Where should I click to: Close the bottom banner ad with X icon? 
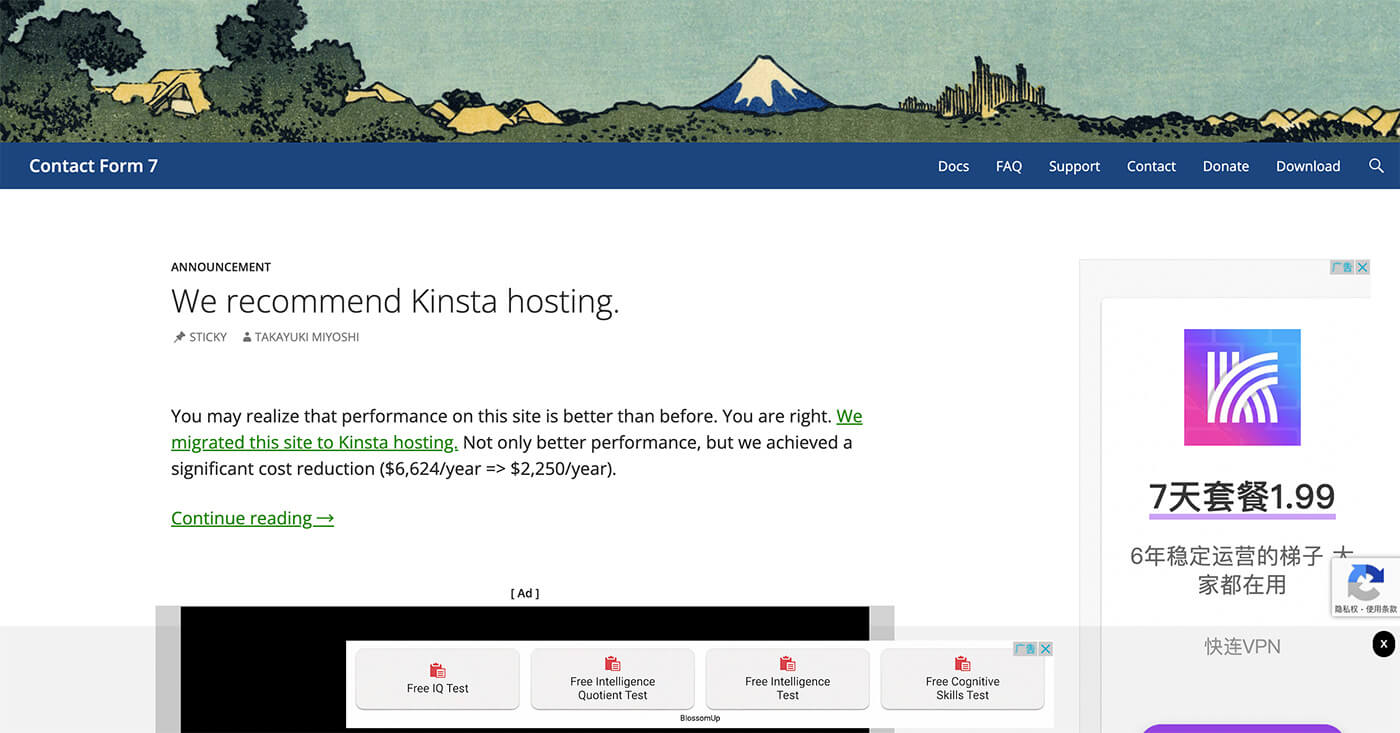(x=1046, y=649)
